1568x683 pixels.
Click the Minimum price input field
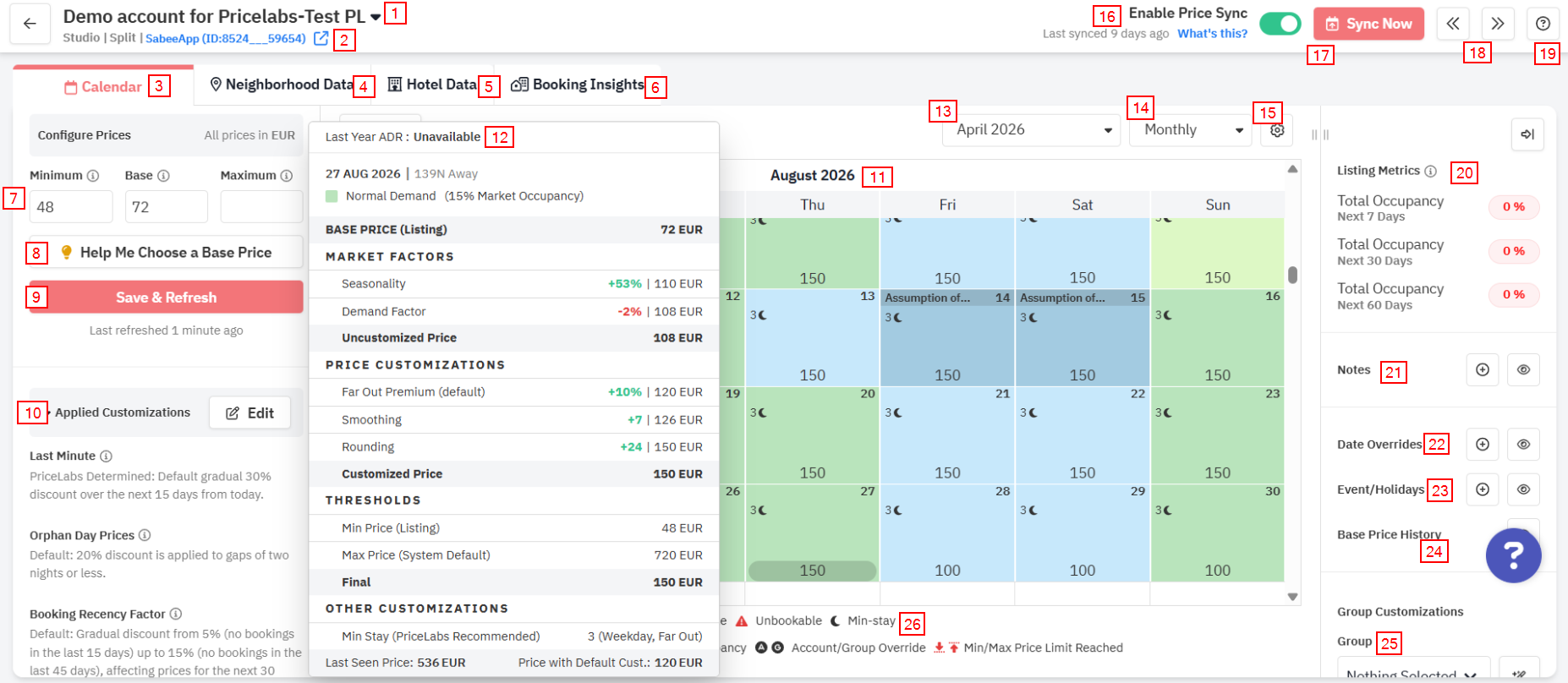click(71, 207)
